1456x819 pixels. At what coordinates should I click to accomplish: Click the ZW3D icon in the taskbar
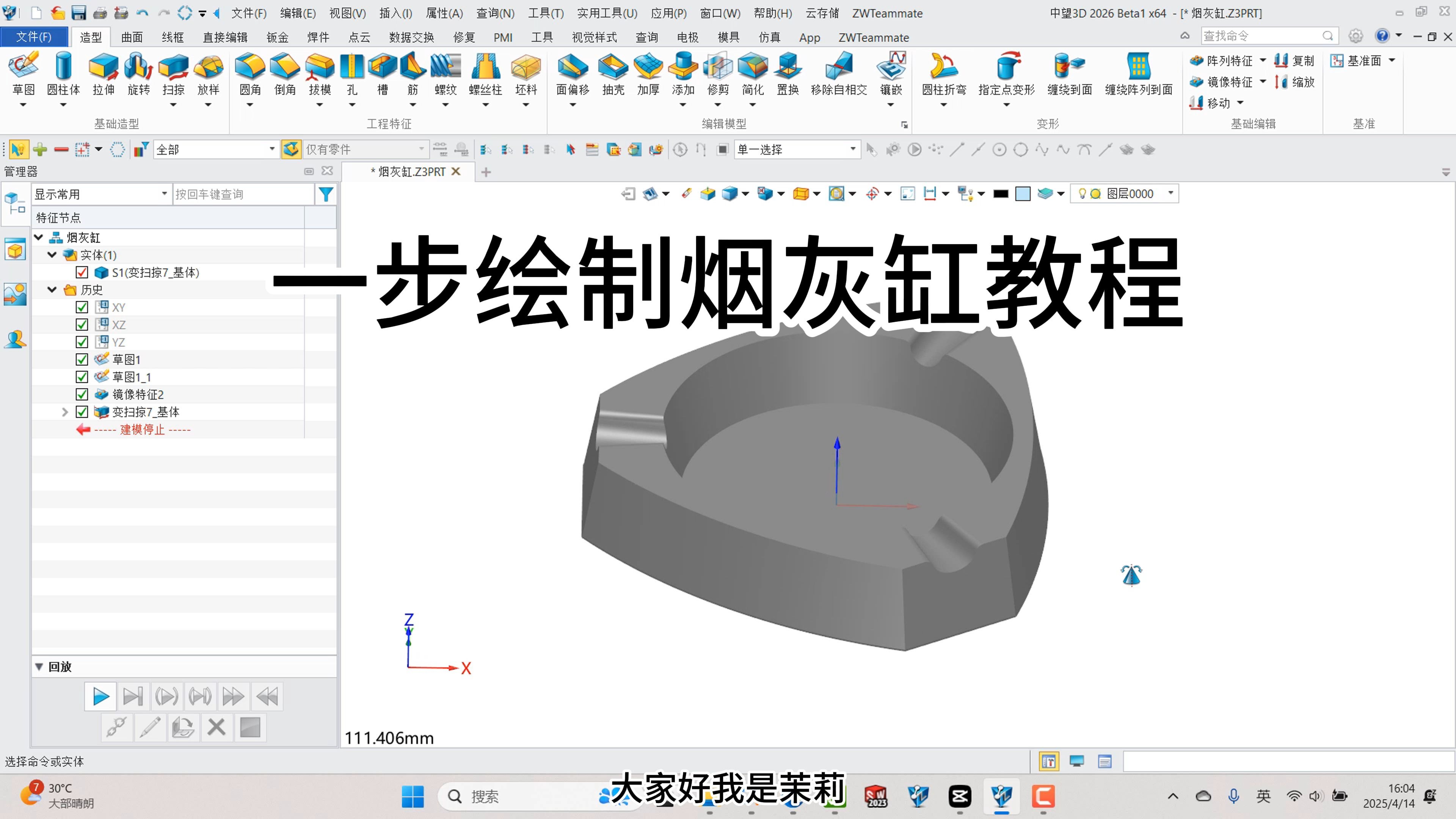coord(1001,797)
